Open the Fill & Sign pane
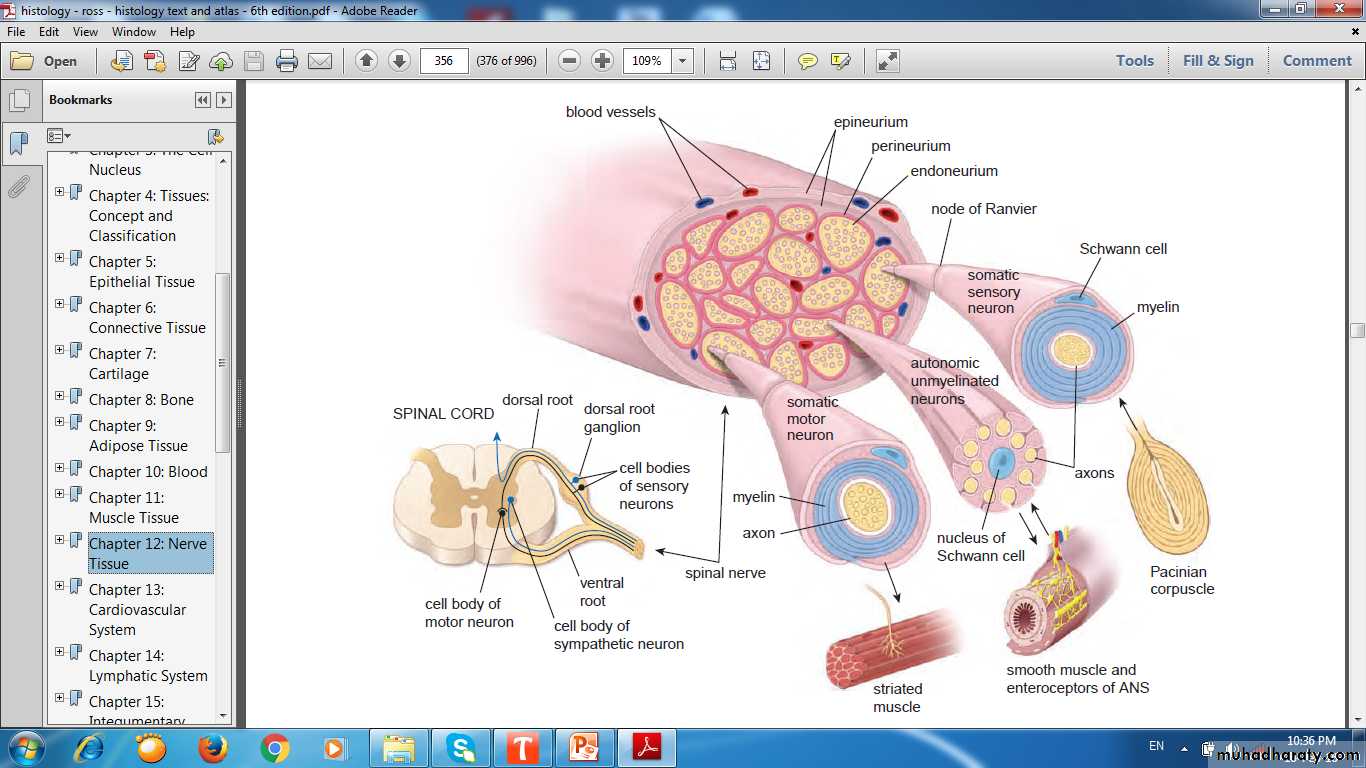 pos(1217,61)
